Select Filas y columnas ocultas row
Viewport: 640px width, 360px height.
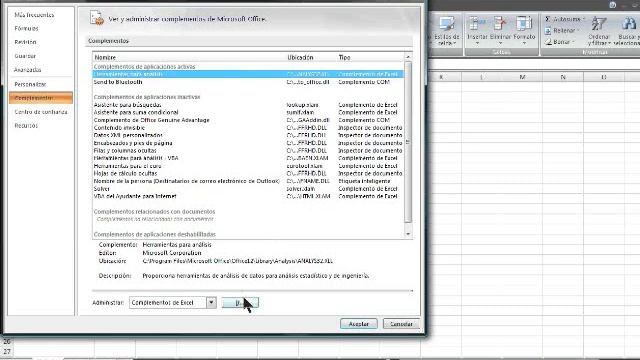pos(248,151)
